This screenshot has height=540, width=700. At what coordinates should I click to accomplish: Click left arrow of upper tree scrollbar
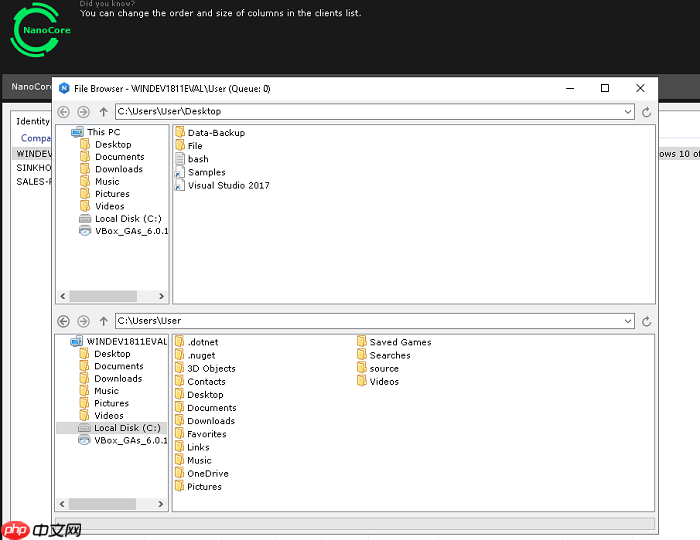pos(63,296)
